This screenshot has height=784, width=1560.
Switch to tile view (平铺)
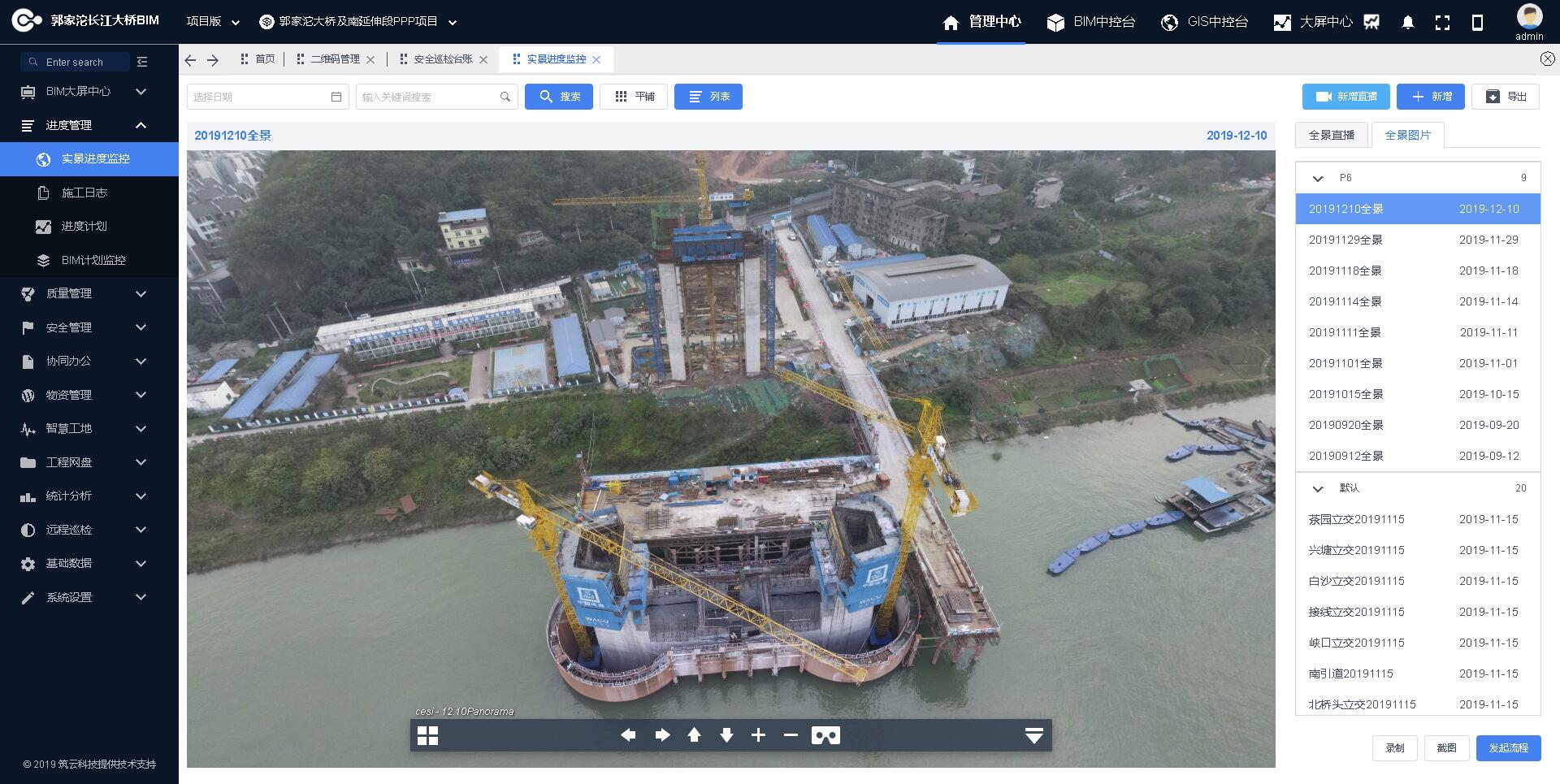[x=634, y=97]
